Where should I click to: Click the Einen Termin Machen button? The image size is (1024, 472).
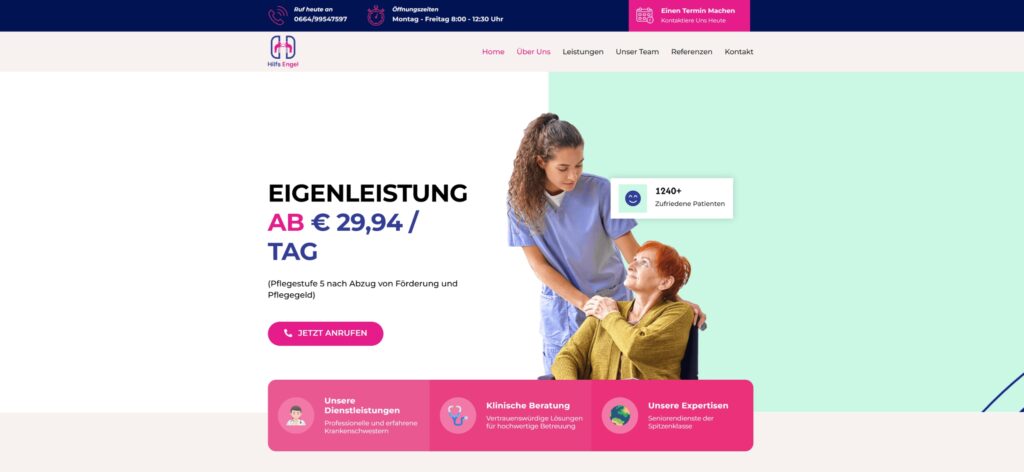(x=689, y=16)
